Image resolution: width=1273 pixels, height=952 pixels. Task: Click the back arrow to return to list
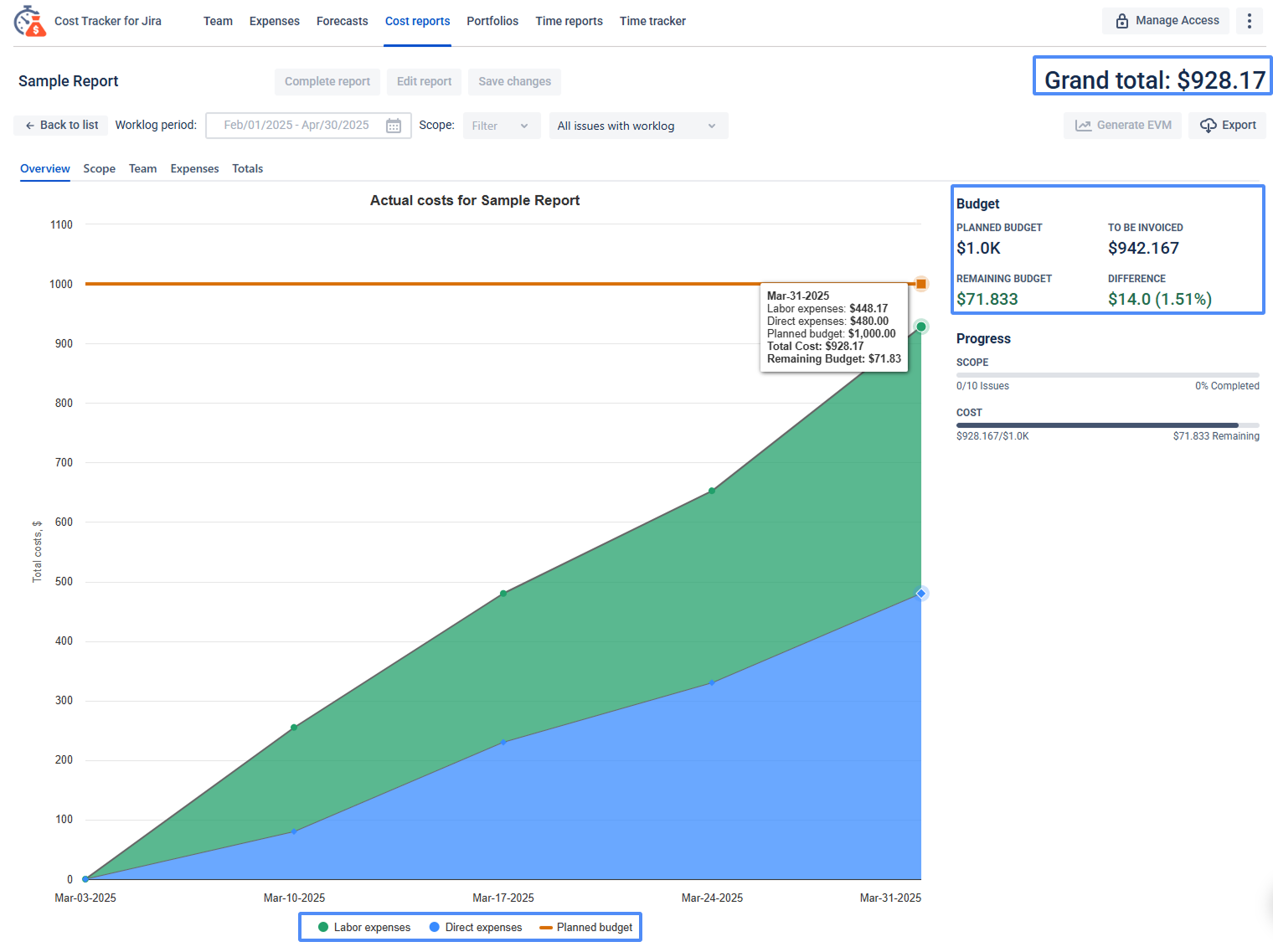30,126
